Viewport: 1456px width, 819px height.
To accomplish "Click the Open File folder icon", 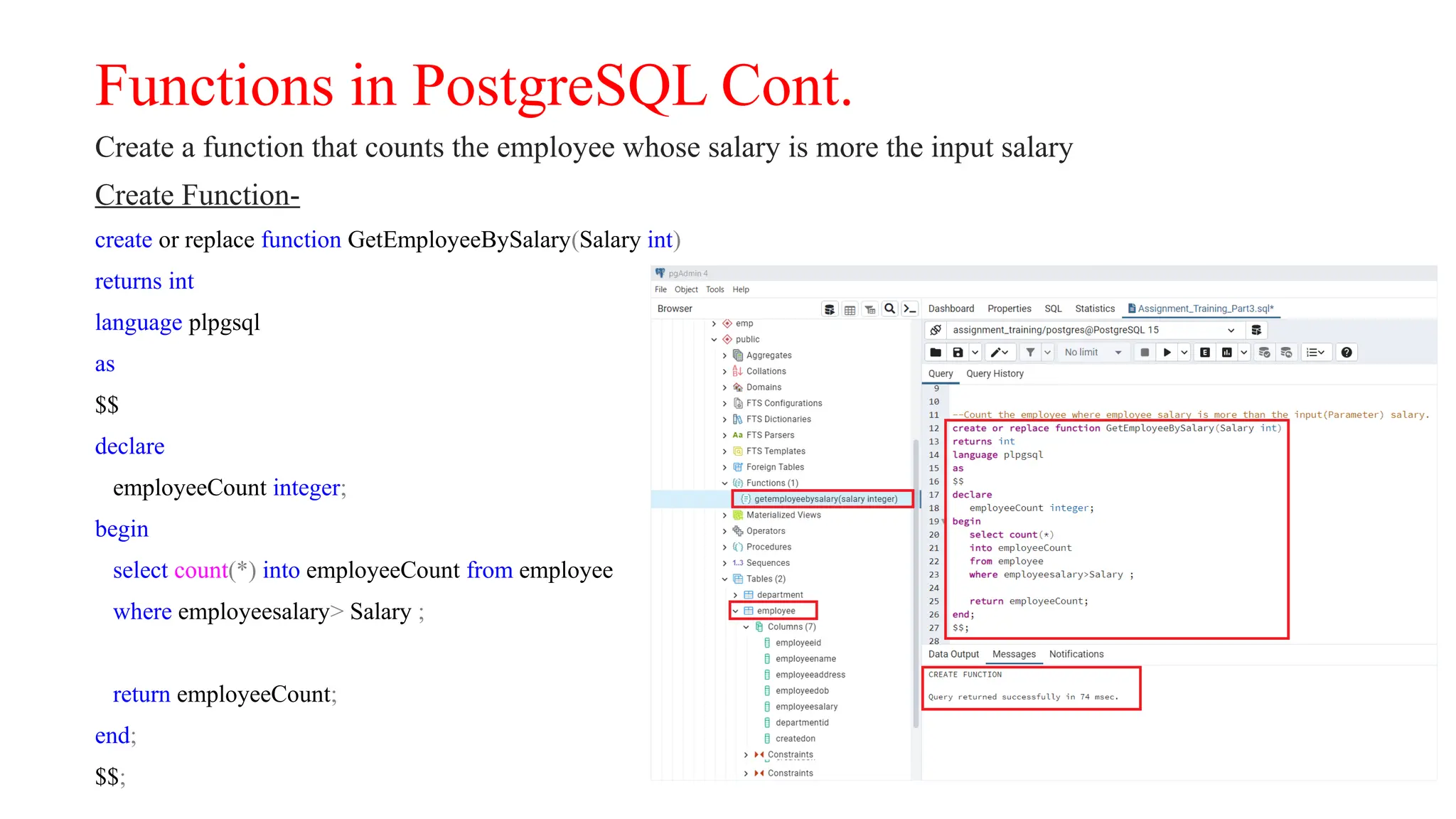I will 936,353.
